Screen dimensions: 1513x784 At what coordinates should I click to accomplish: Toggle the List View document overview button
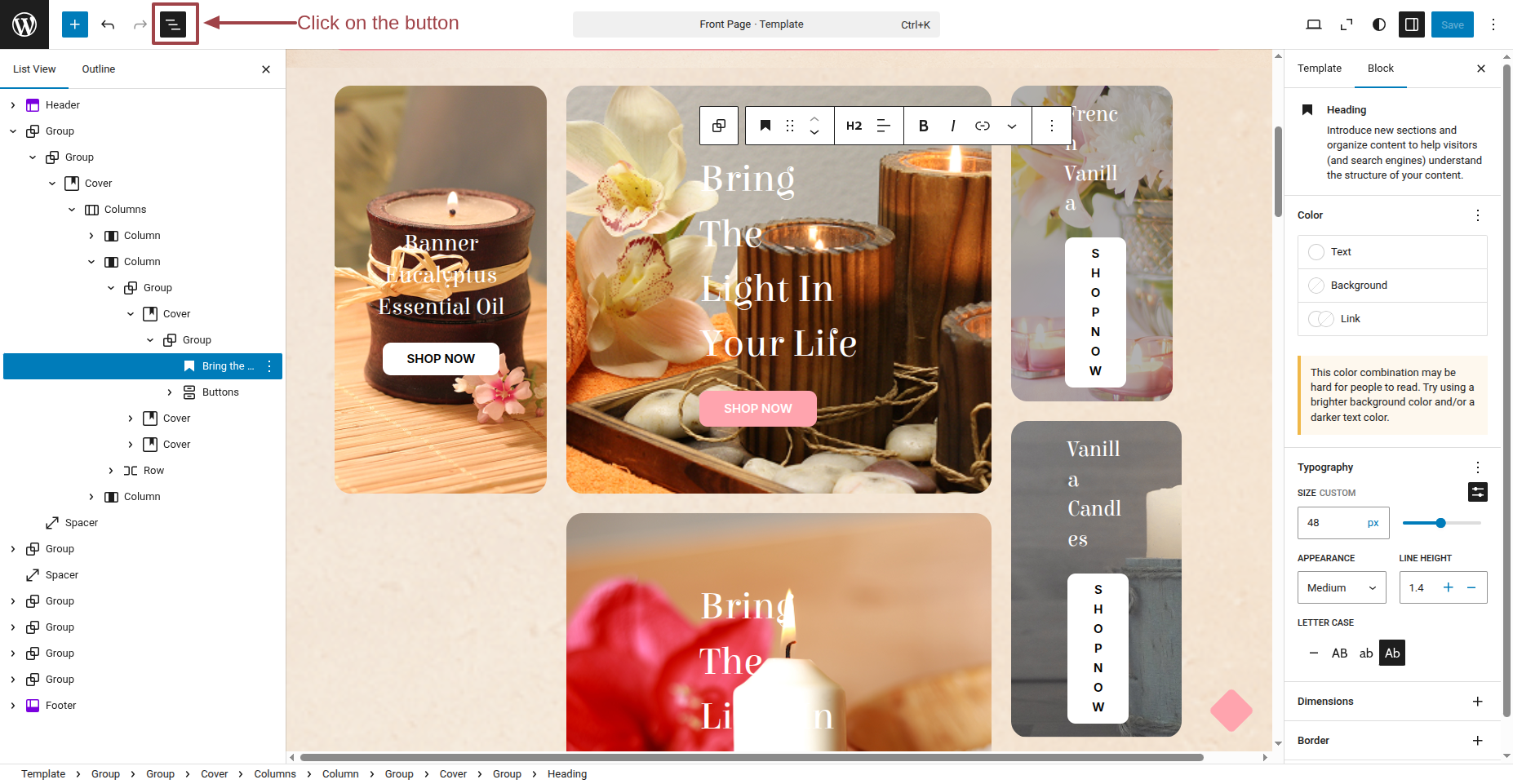tap(173, 24)
